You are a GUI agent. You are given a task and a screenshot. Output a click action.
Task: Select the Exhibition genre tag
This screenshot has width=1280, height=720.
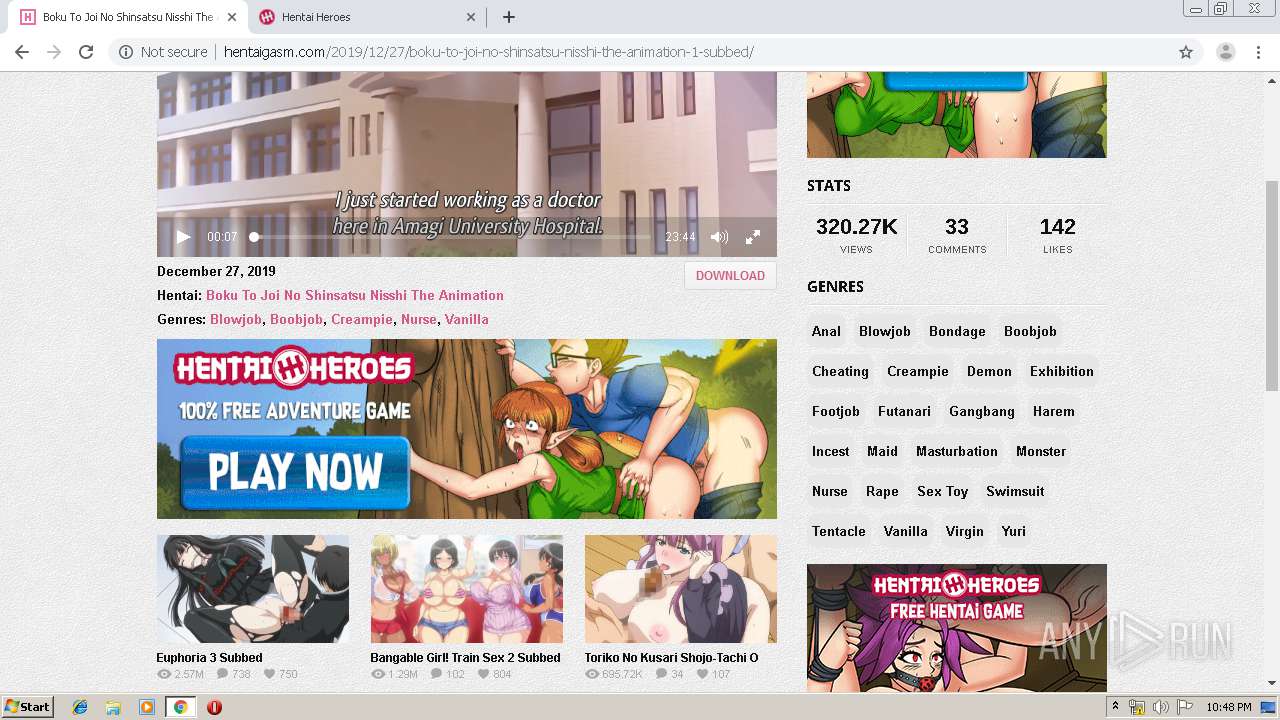point(1062,371)
